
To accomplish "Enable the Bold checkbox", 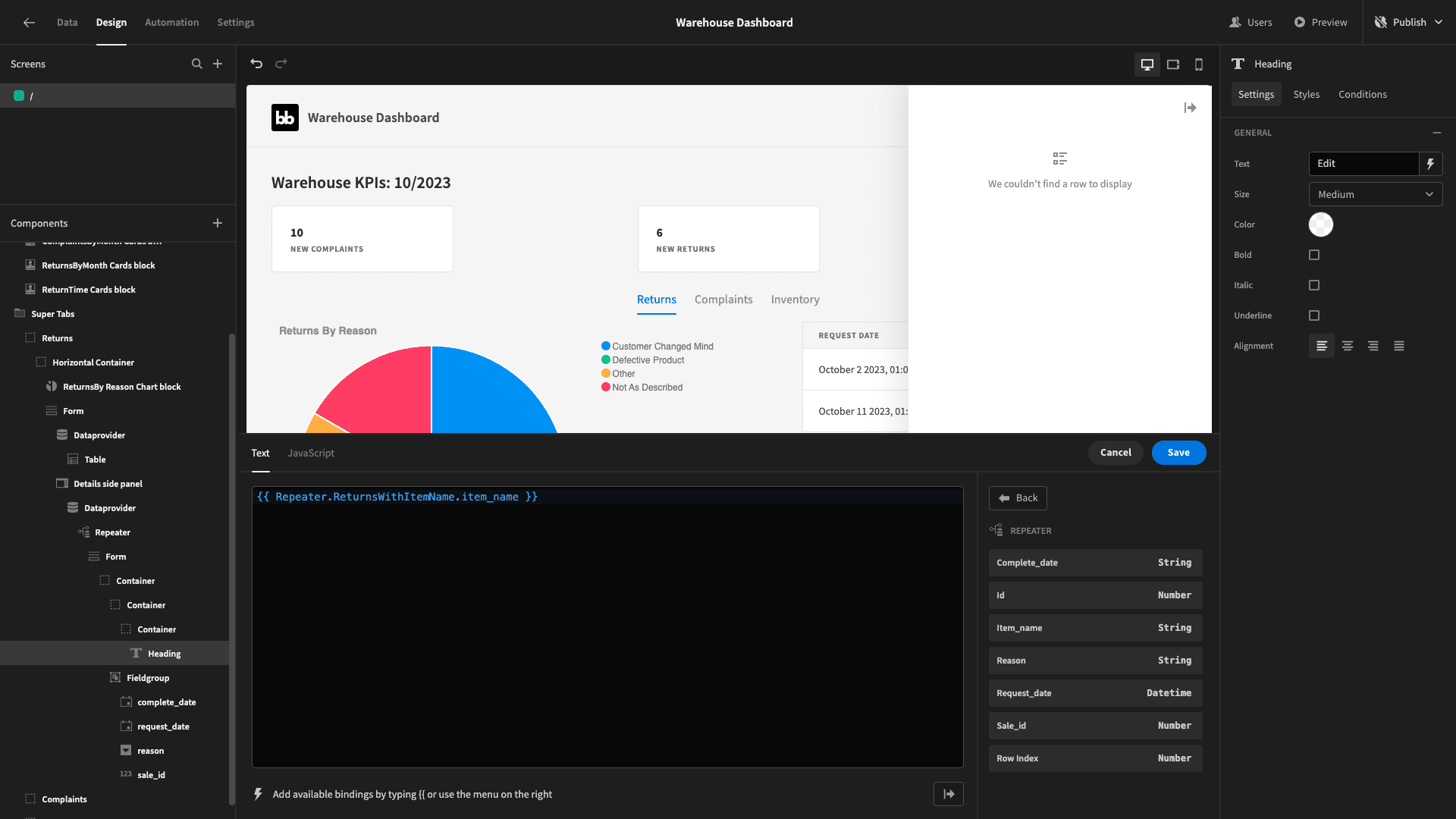I will pyautogui.click(x=1314, y=255).
